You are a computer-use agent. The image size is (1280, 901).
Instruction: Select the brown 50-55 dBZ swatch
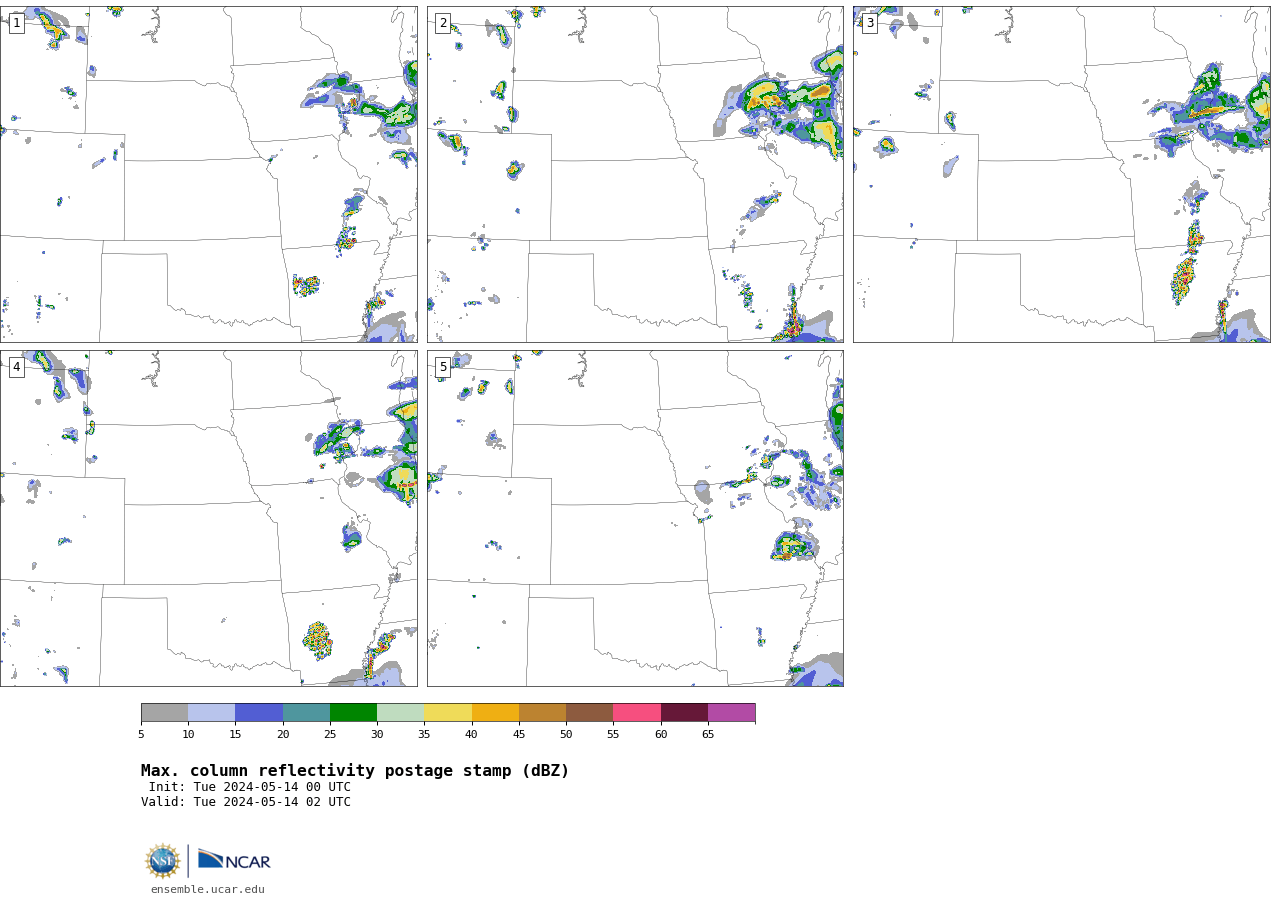pyautogui.click(x=590, y=713)
